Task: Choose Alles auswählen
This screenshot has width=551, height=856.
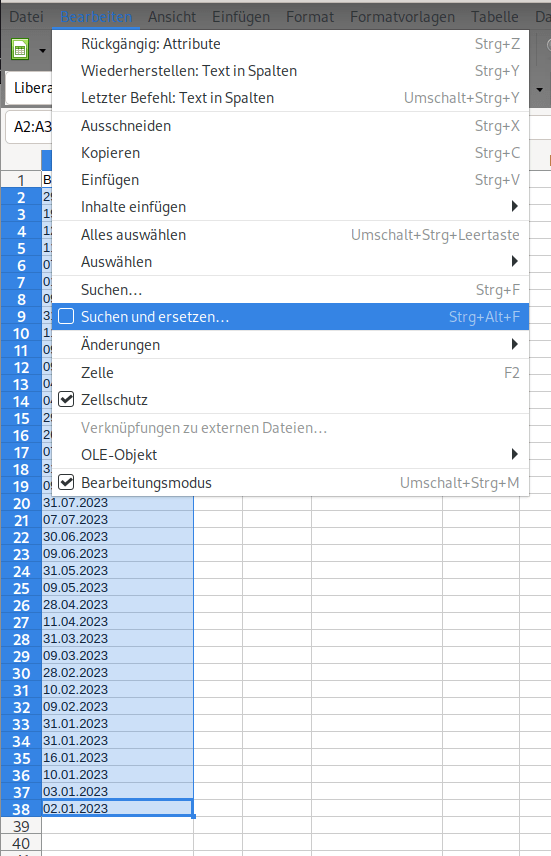Action: pyautogui.click(x=291, y=235)
